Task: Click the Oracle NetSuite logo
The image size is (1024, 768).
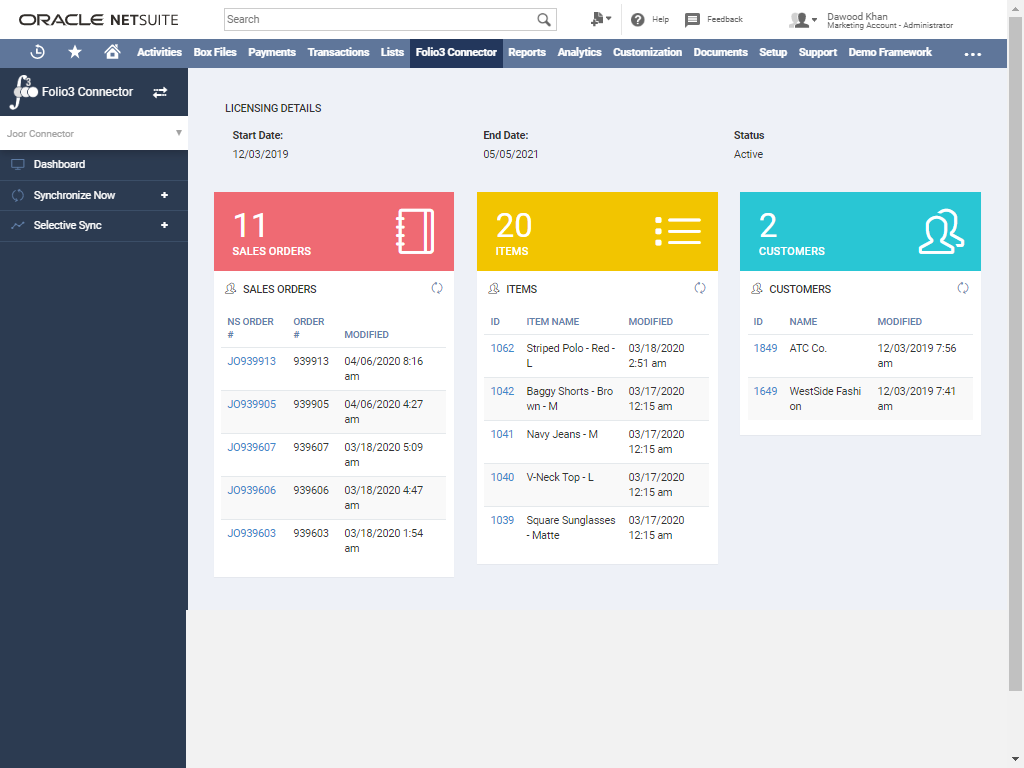Action: point(99,20)
